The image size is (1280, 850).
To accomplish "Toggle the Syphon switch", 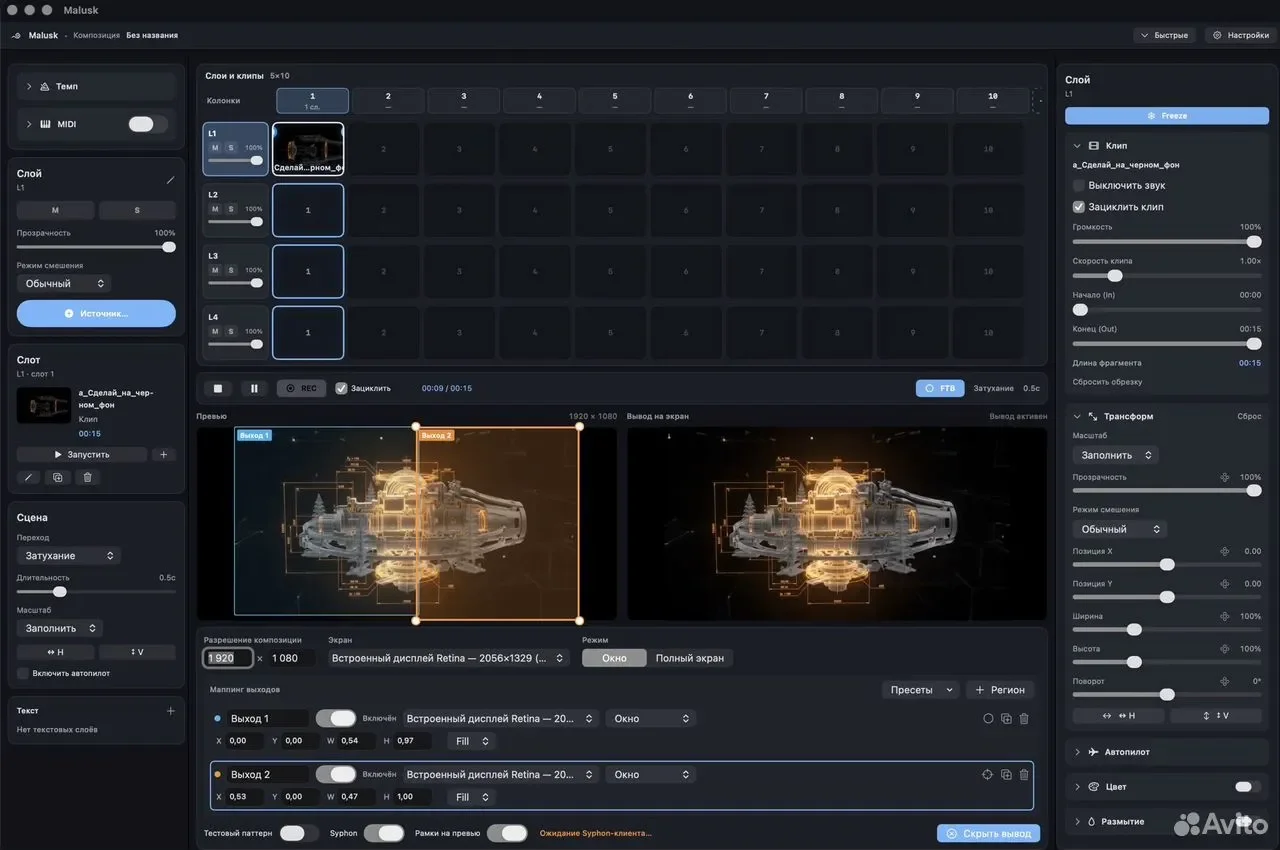I will 384,833.
